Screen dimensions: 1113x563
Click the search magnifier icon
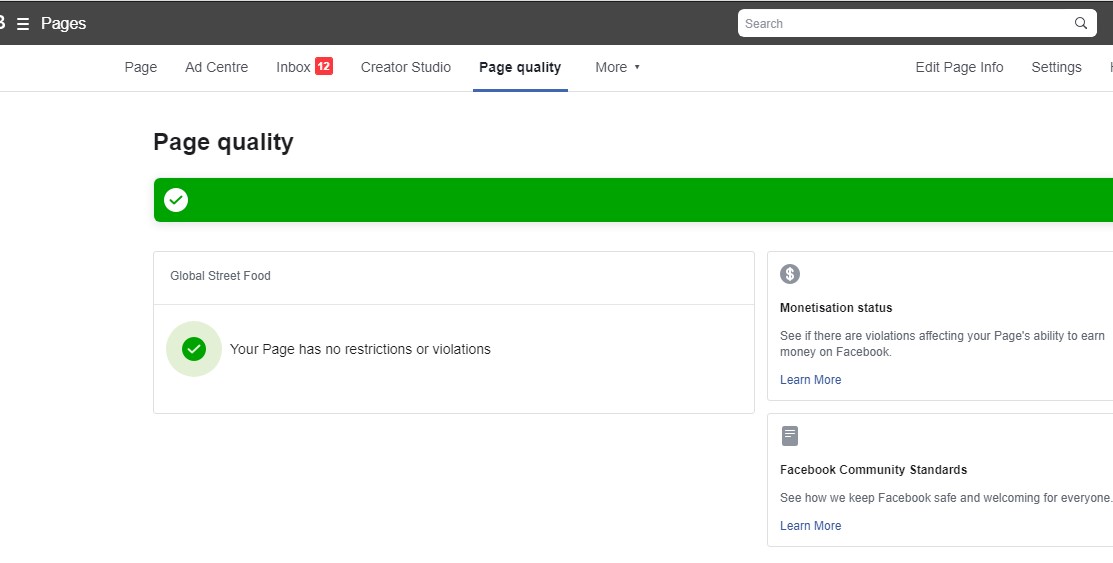pos(1080,23)
